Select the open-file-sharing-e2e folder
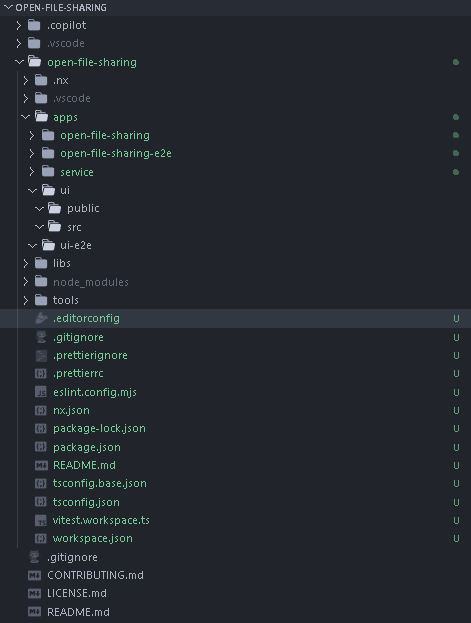This screenshot has height=623, width=471. click(116, 153)
